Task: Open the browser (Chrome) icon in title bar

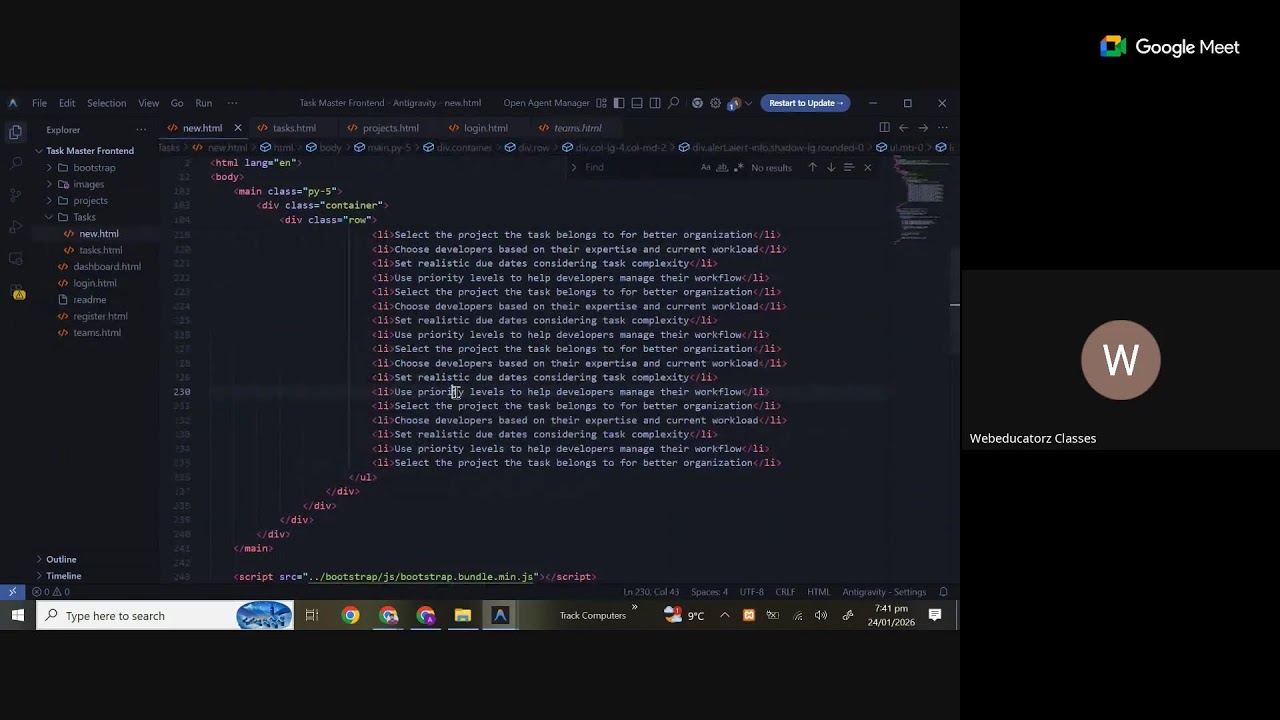Action: coord(697,103)
